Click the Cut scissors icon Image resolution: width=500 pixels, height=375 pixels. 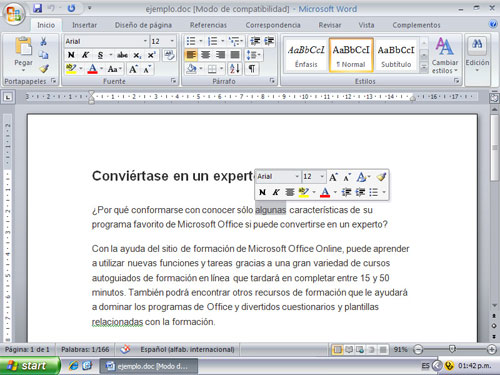point(44,41)
